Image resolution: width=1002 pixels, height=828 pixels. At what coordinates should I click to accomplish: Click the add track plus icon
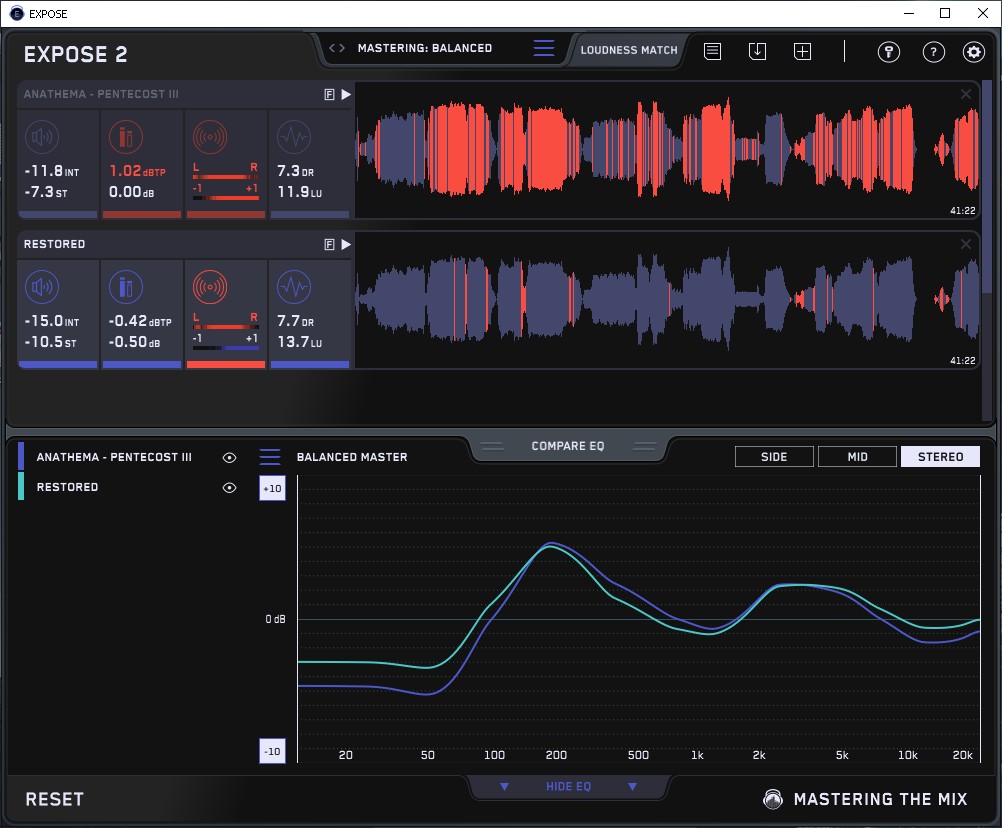pyautogui.click(x=802, y=51)
